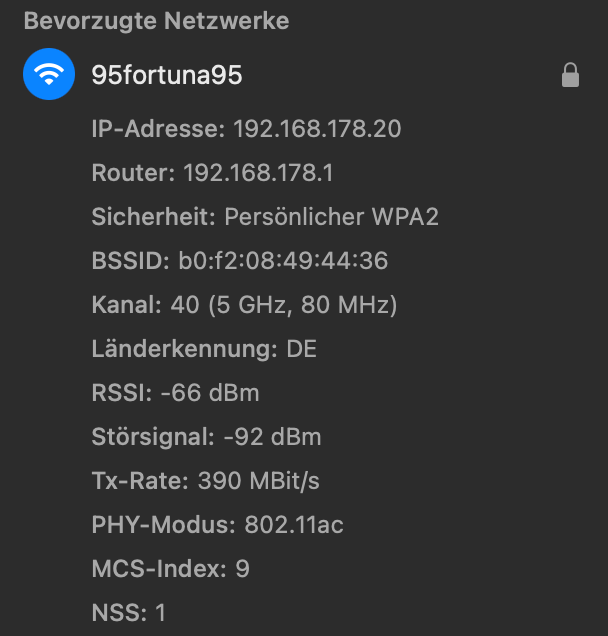
Task: Click the Störsignal -92 dBm row
Action: tap(206, 437)
